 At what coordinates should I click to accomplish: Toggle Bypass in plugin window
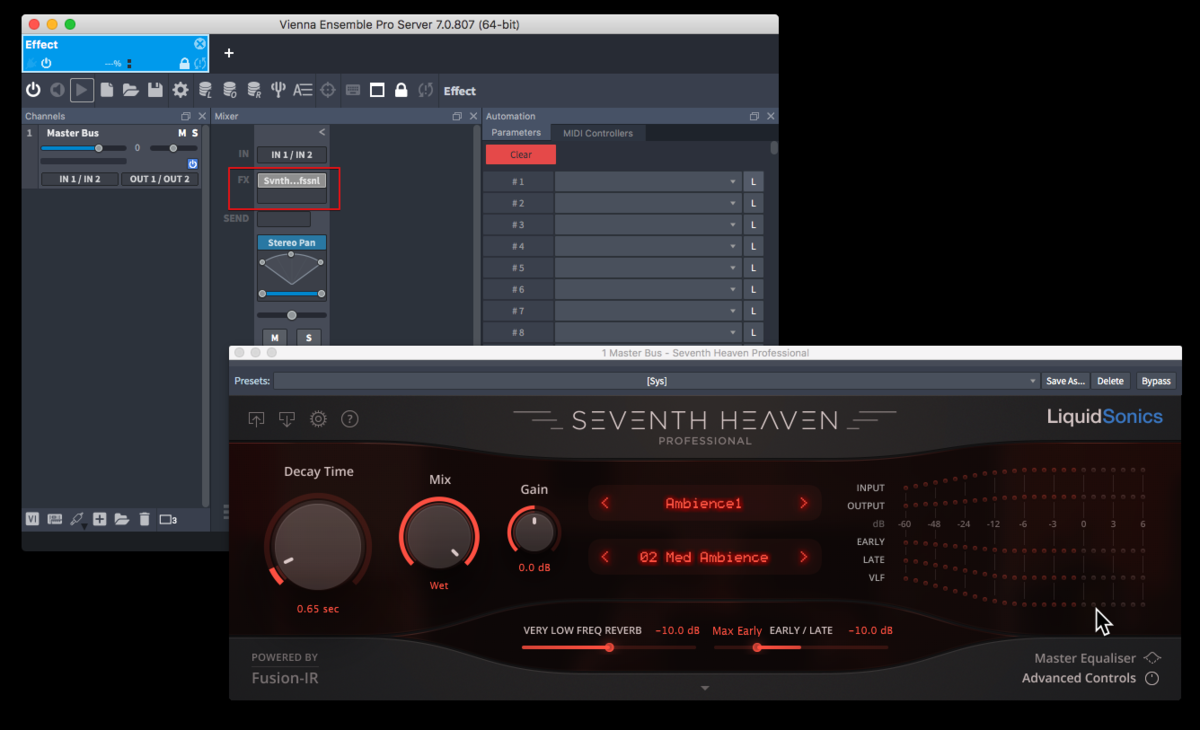(1156, 381)
